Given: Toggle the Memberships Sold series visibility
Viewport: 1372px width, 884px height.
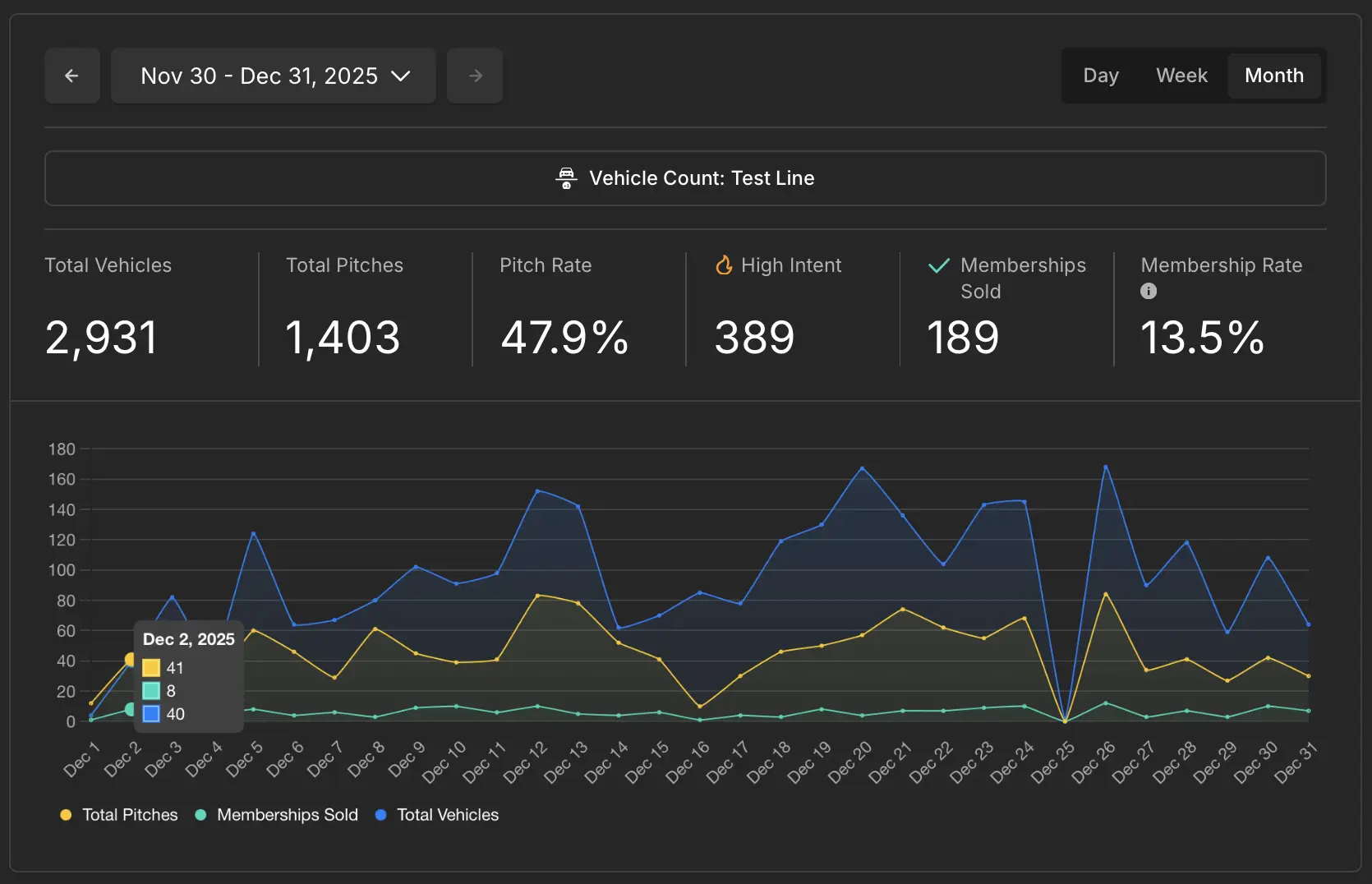Looking at the screenshot, I should coord(277,815).
